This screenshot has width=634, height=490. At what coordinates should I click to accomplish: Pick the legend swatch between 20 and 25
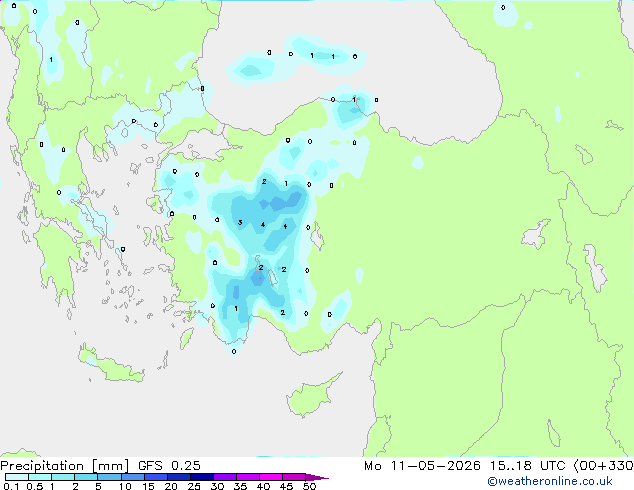click(x=179, y=477)
